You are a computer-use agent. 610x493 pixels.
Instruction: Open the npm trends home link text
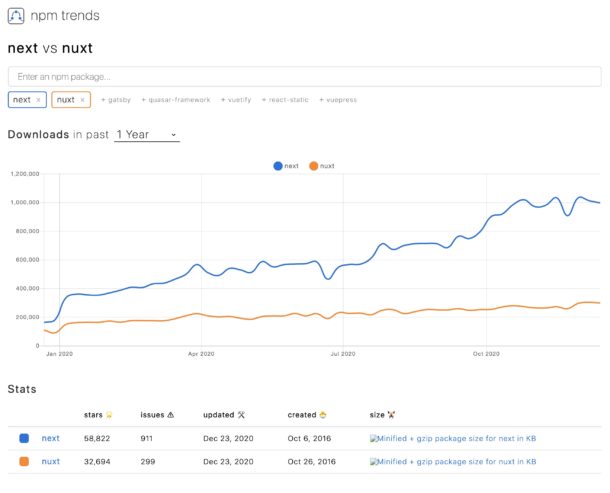tap(65, 16)
